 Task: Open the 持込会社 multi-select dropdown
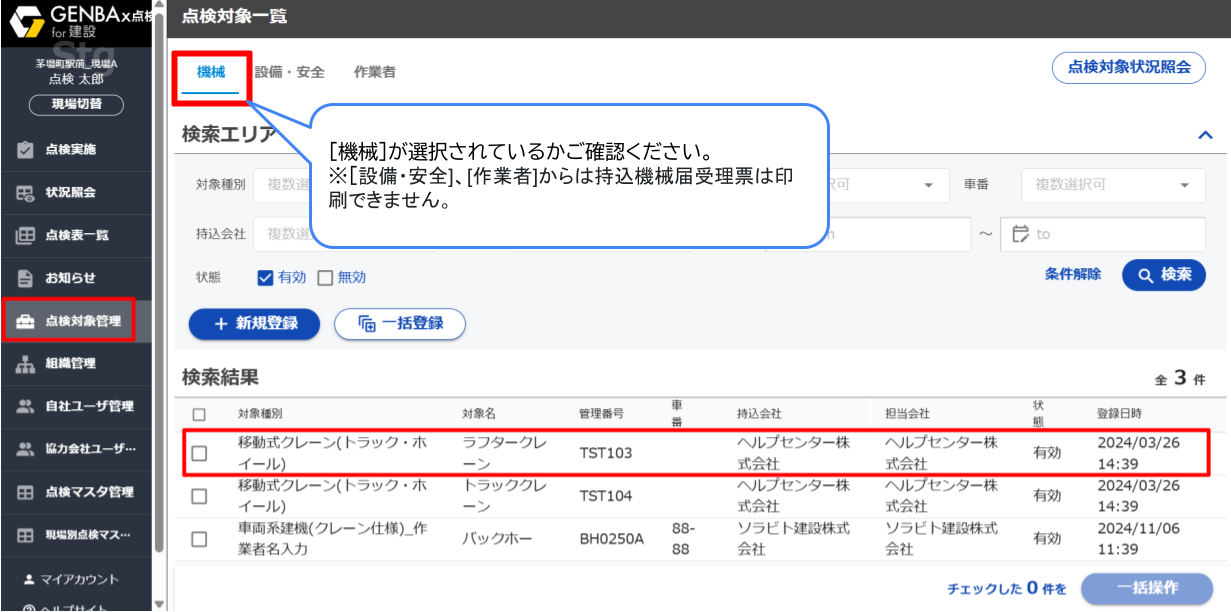(283, 234)
